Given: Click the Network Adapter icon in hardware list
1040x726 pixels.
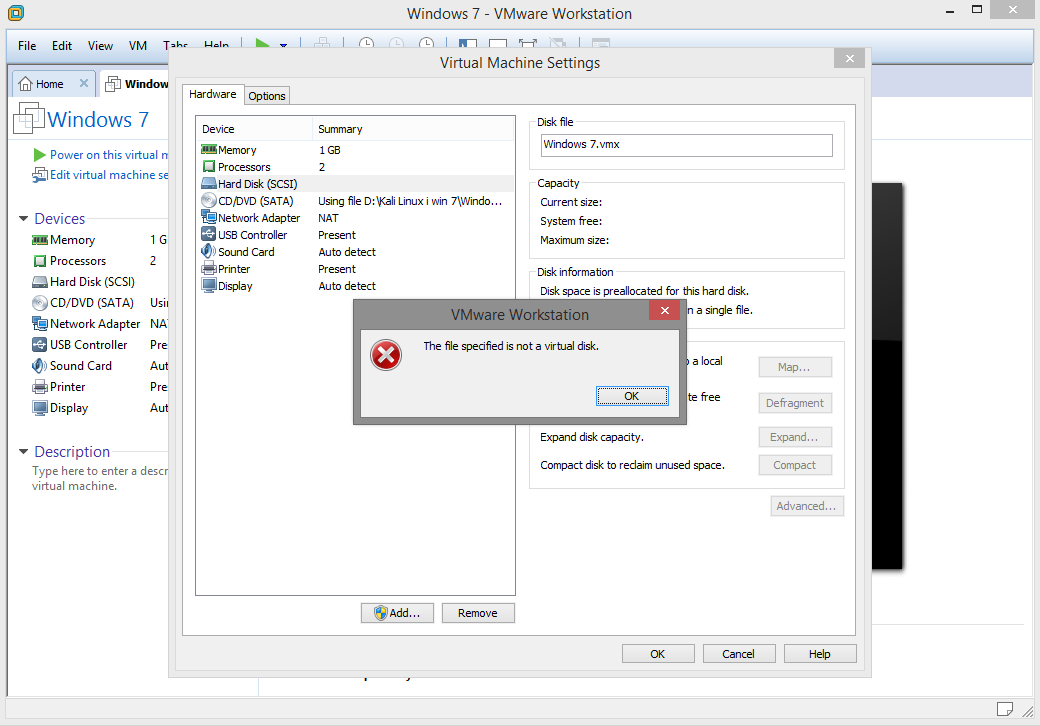Looking at the screenshot, I should (x=209, y=218).
